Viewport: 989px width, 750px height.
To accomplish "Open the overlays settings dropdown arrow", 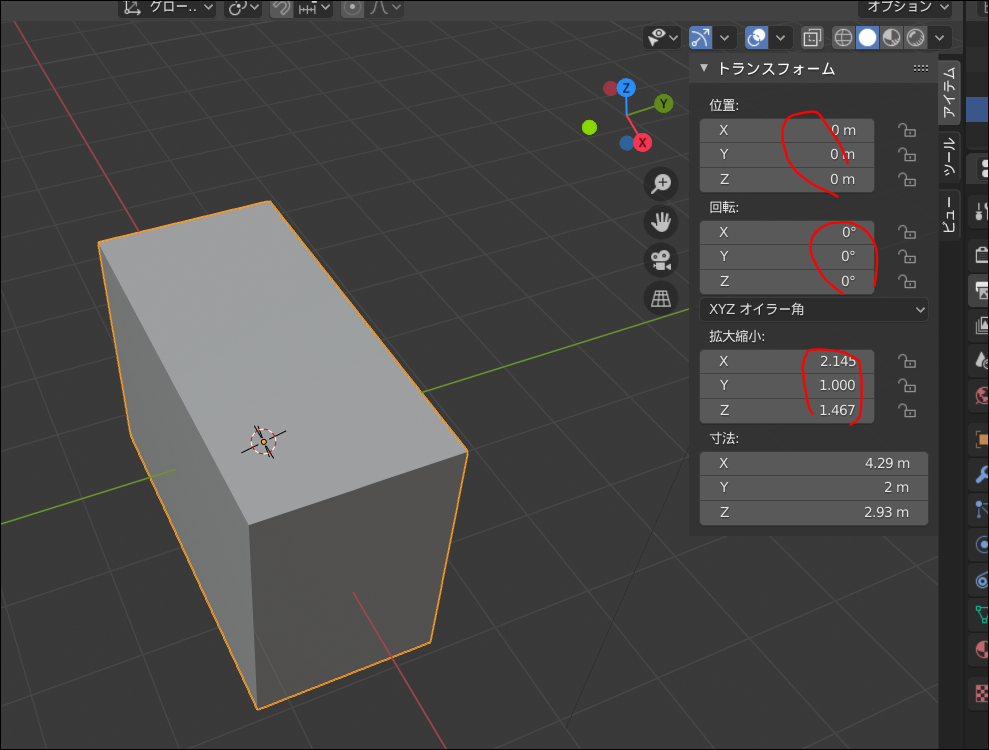I will click(x=781, y=38).
